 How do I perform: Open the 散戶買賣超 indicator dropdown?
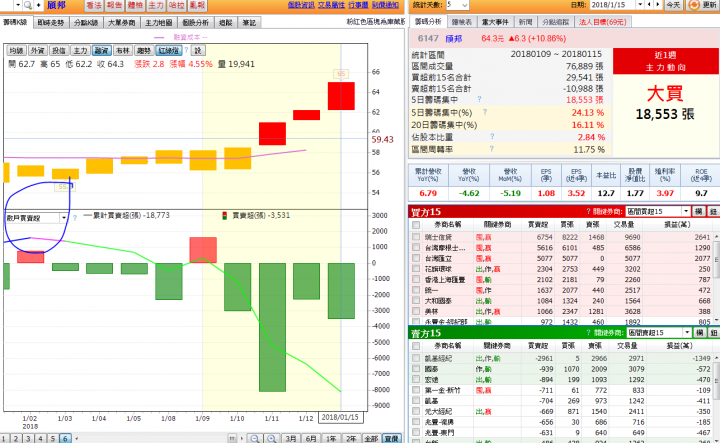click(64, 218)
